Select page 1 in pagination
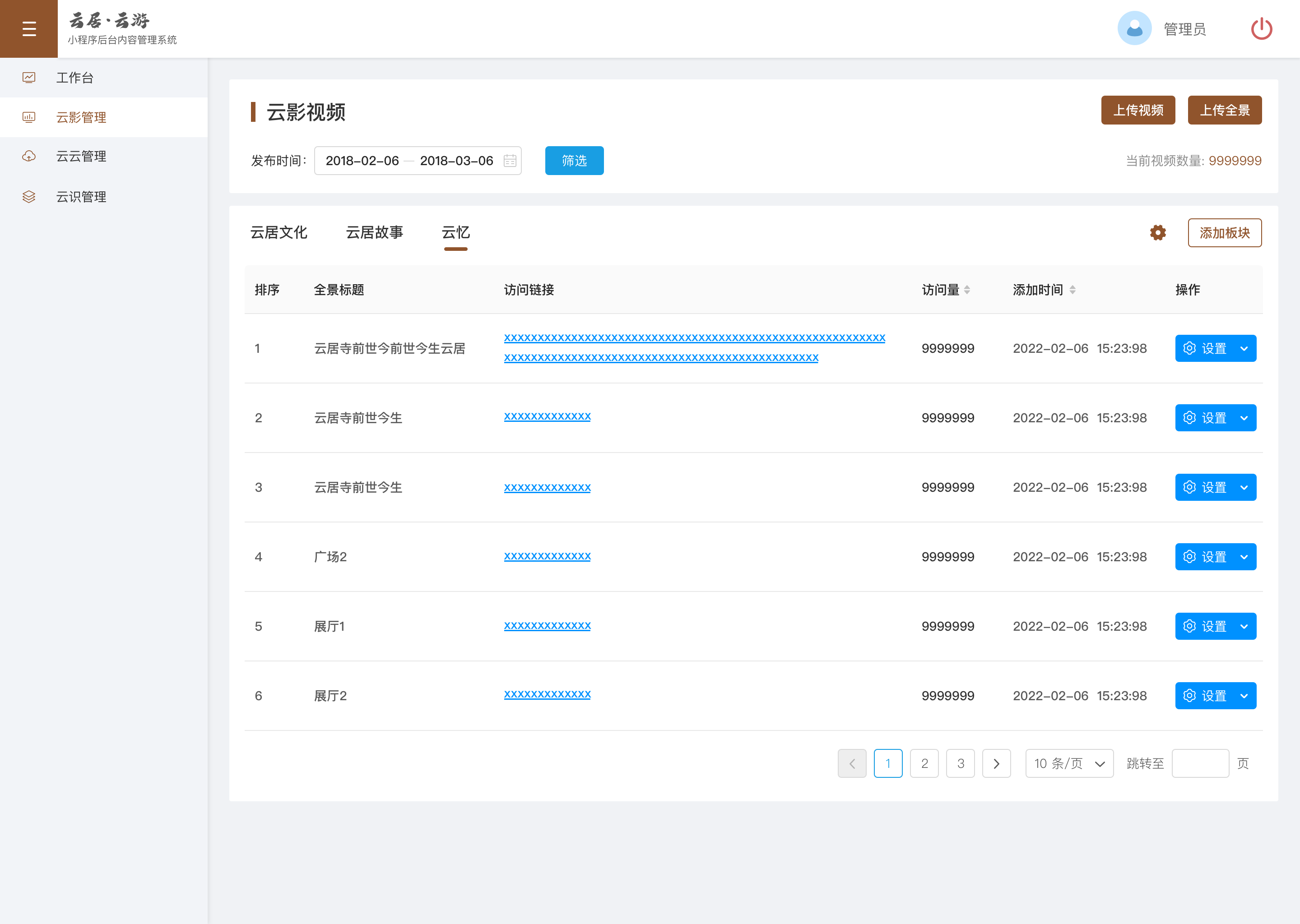Viewport: 1300px width, 924px height. tap(888, 763)
